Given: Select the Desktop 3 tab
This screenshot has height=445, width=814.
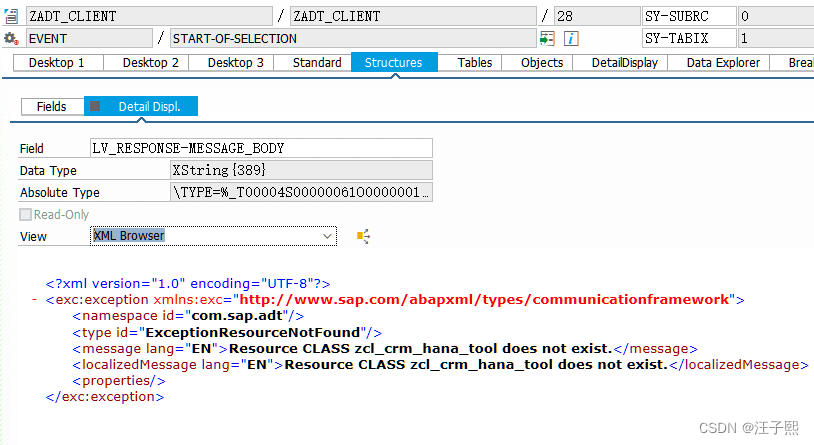Looking at the screenshot, I should [x=236, y=62].
